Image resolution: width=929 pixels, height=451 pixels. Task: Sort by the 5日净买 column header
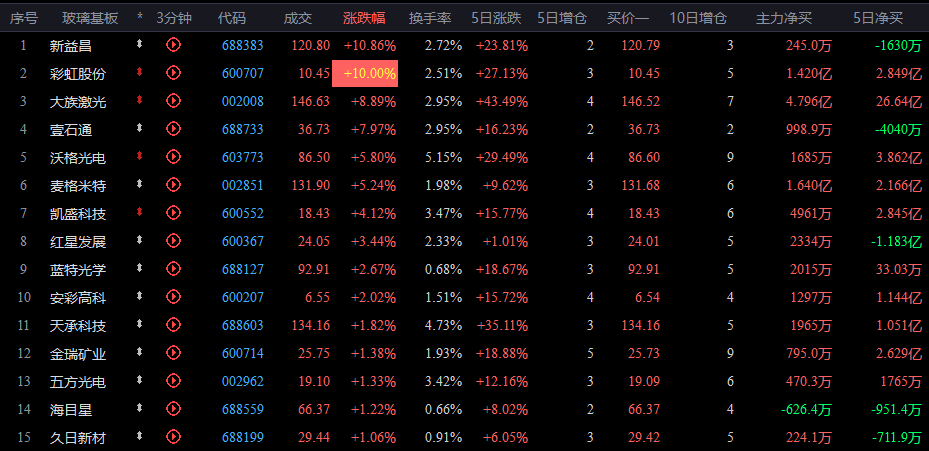click(x=878, y=18)
